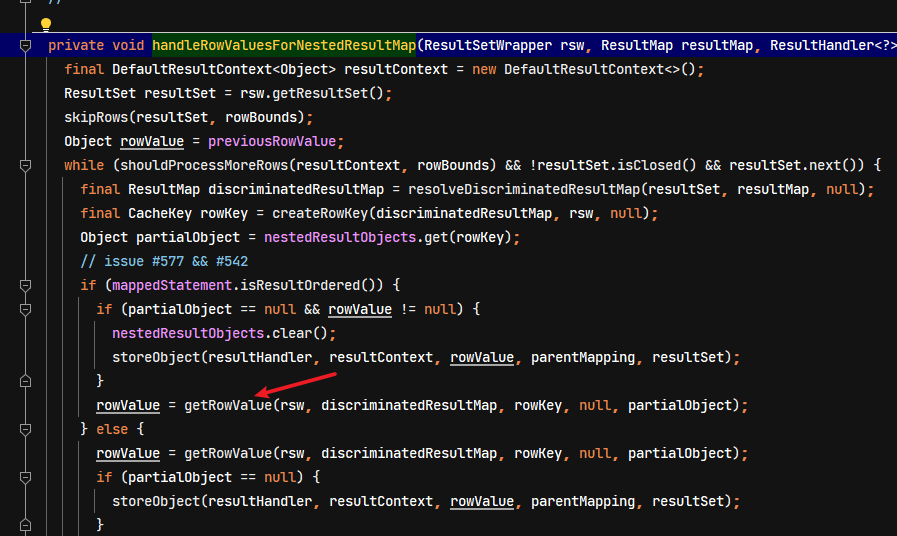Fold the partialObject == null && rowValue block
The image size is (897, 536).
point(25,309)
